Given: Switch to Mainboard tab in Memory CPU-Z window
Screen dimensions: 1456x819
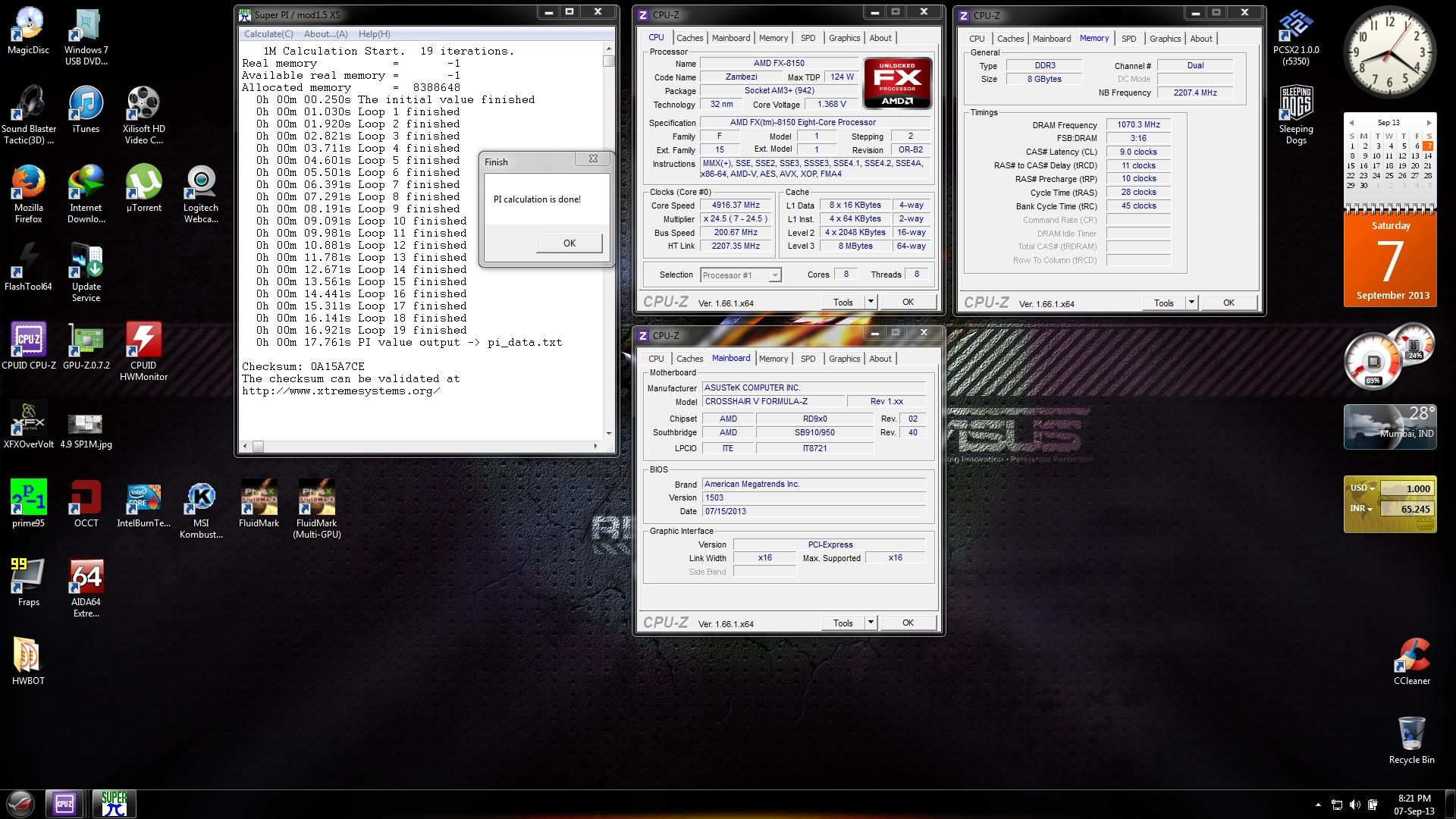Looking at the screenshot, I should pyautogui.click(x=1051, y=39).
